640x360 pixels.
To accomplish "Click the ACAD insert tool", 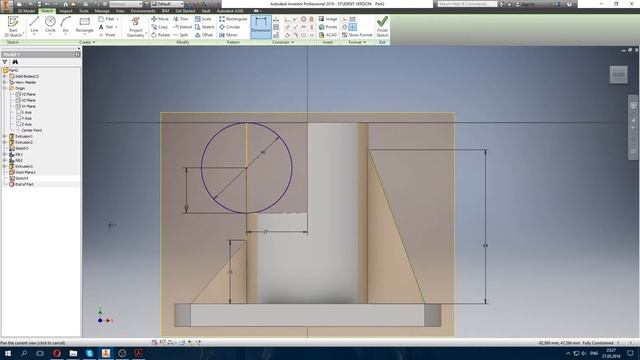I will [x=328, y=35].
